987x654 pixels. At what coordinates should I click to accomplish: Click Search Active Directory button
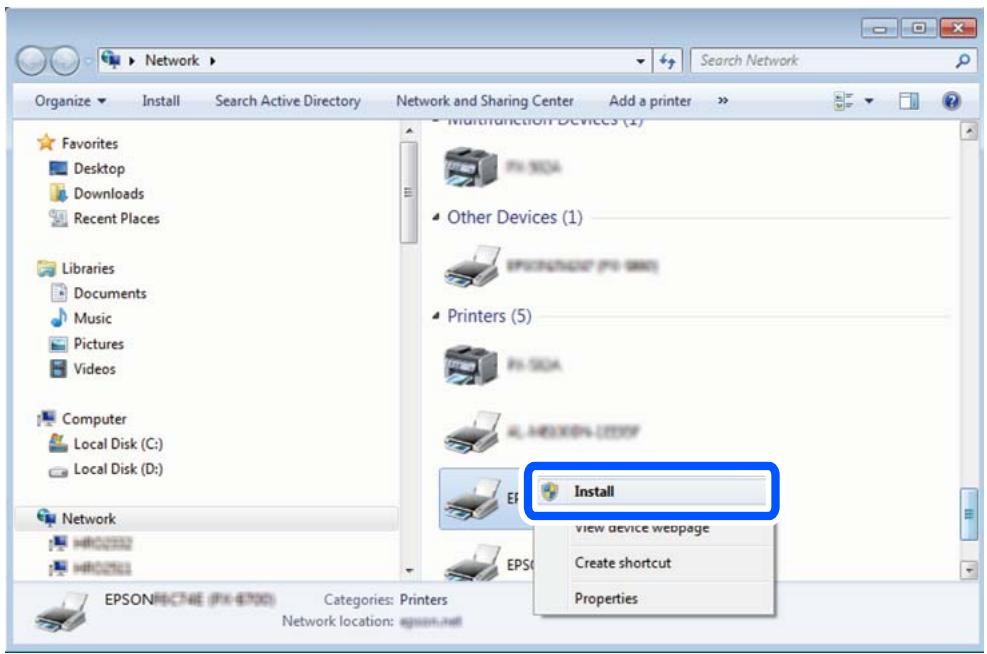pyautogui.click(x=288, y=101)
